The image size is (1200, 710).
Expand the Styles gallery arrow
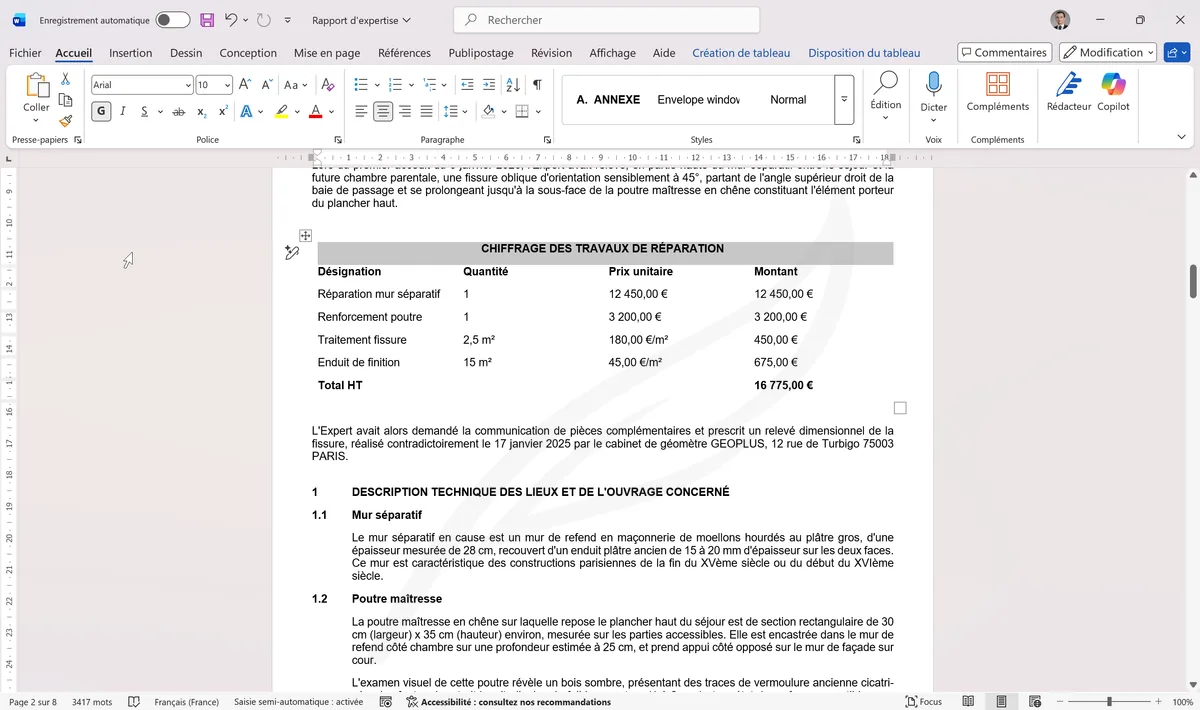click(x=844, y=100)
